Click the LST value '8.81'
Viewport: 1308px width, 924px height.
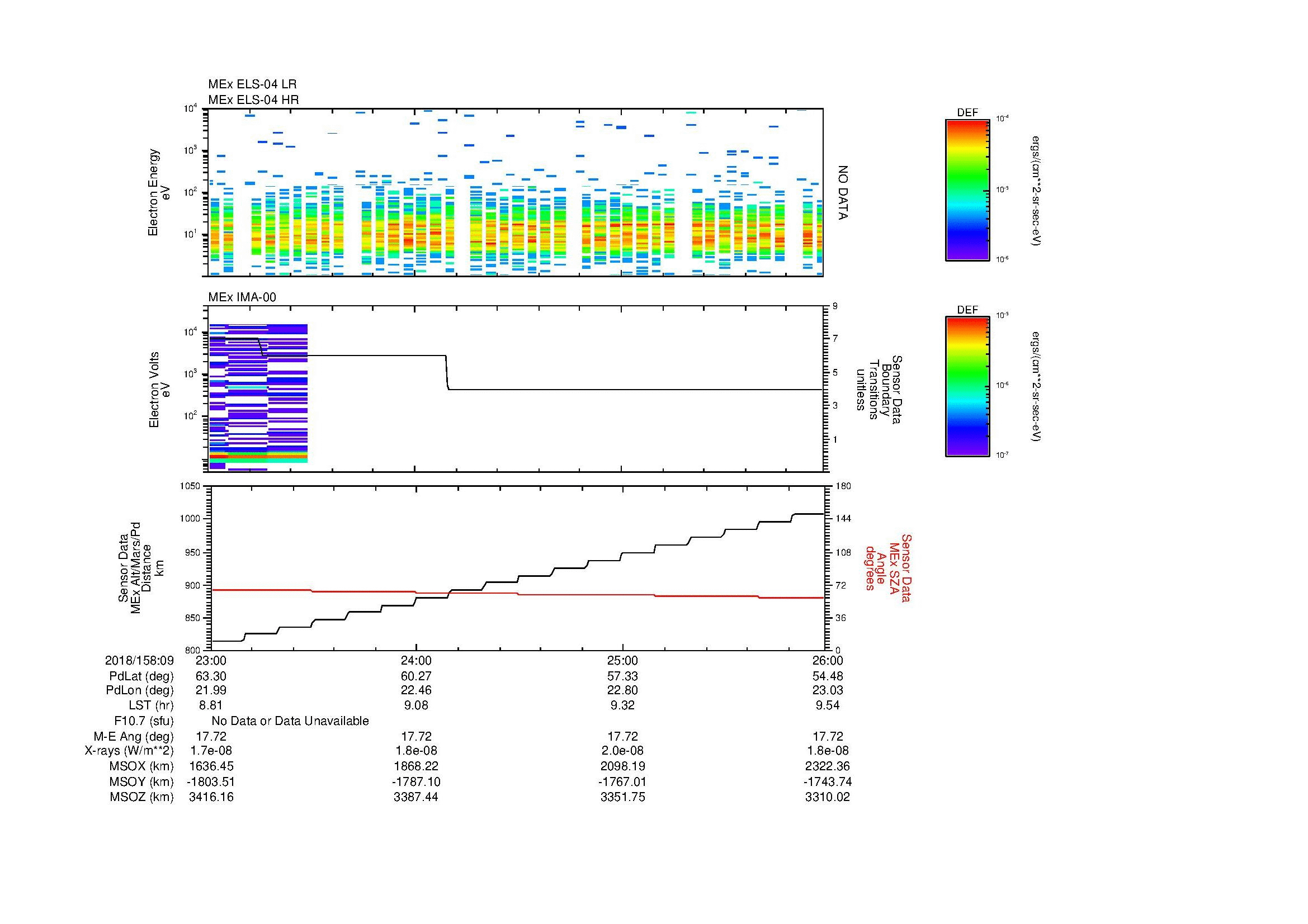coord(211,705)
